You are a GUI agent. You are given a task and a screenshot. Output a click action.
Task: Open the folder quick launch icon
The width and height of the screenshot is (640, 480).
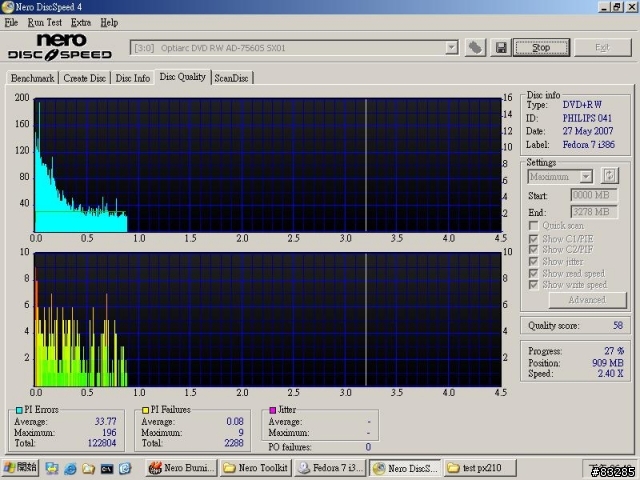click(88, 468)
